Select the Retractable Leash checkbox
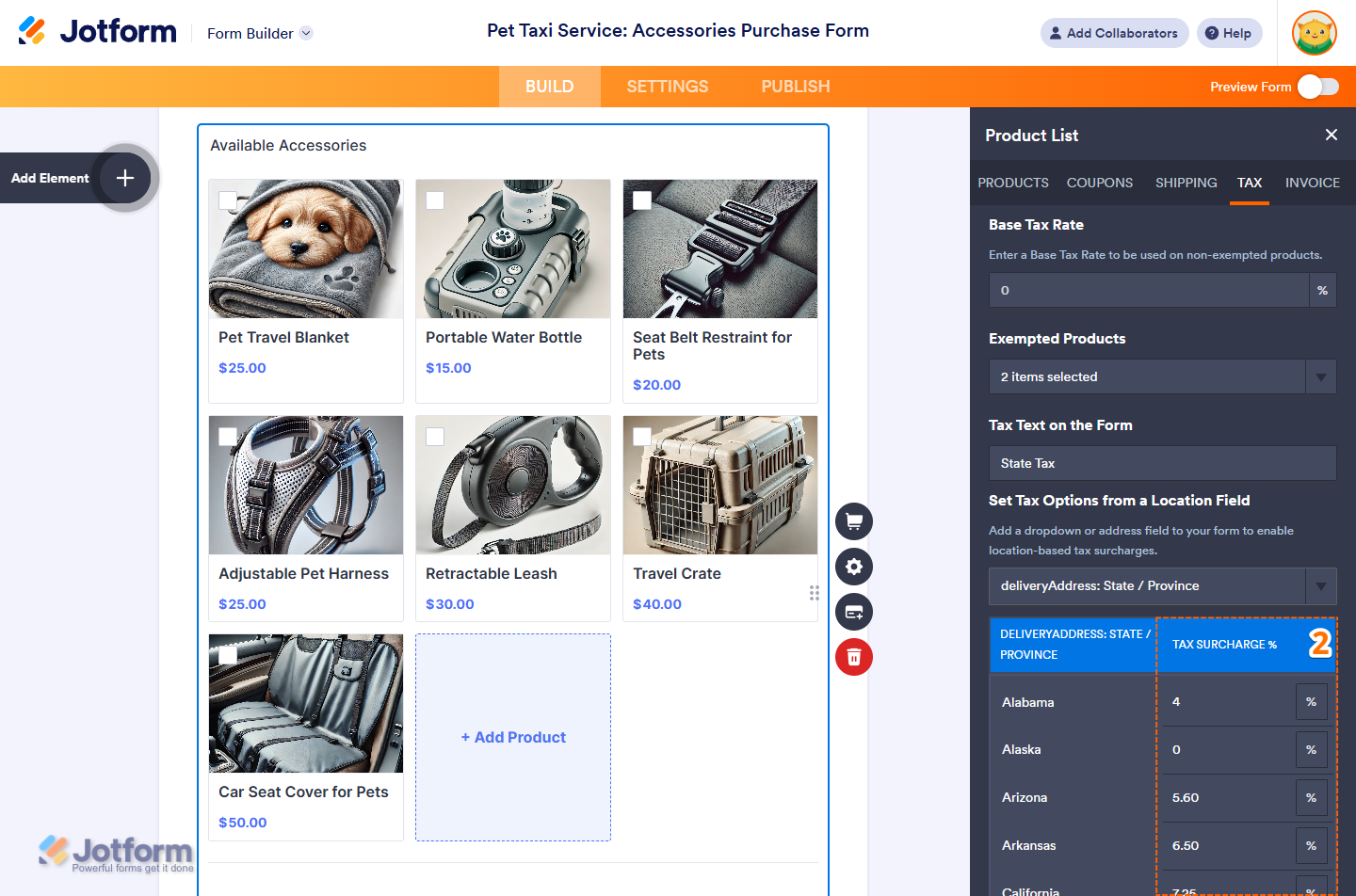 point(435,437)
